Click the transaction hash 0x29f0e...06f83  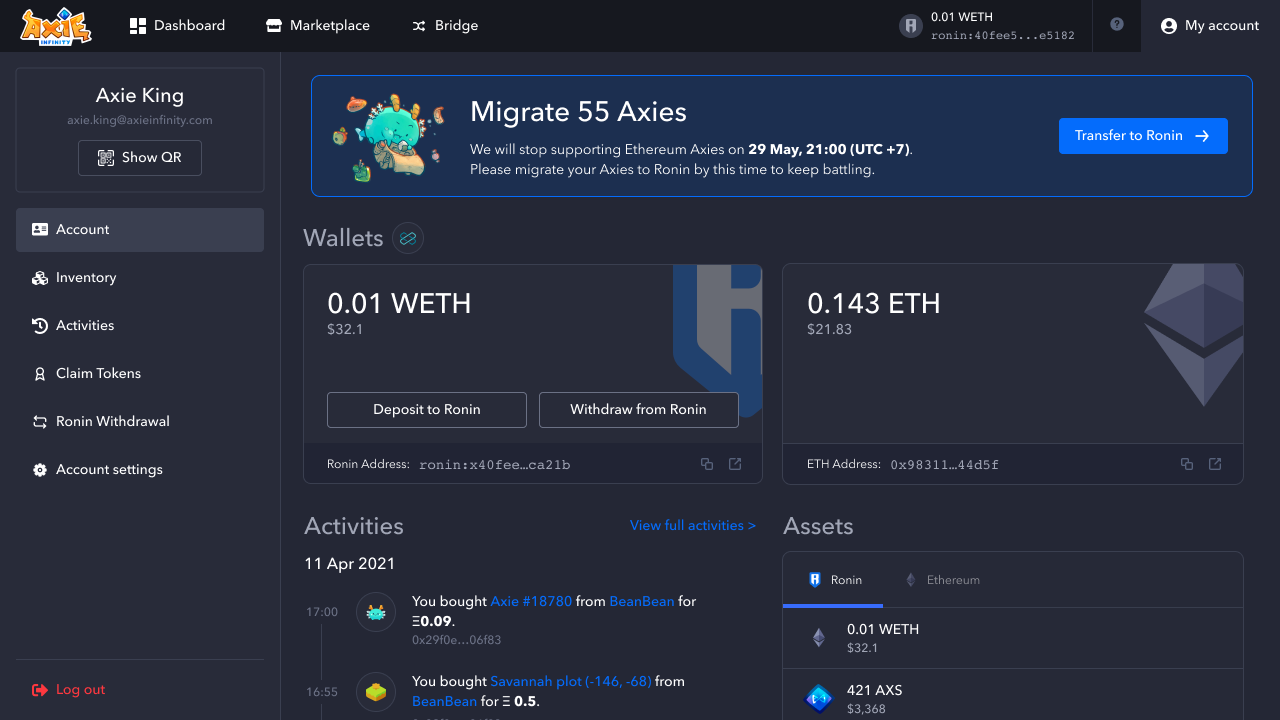click(x=457, y=640)
